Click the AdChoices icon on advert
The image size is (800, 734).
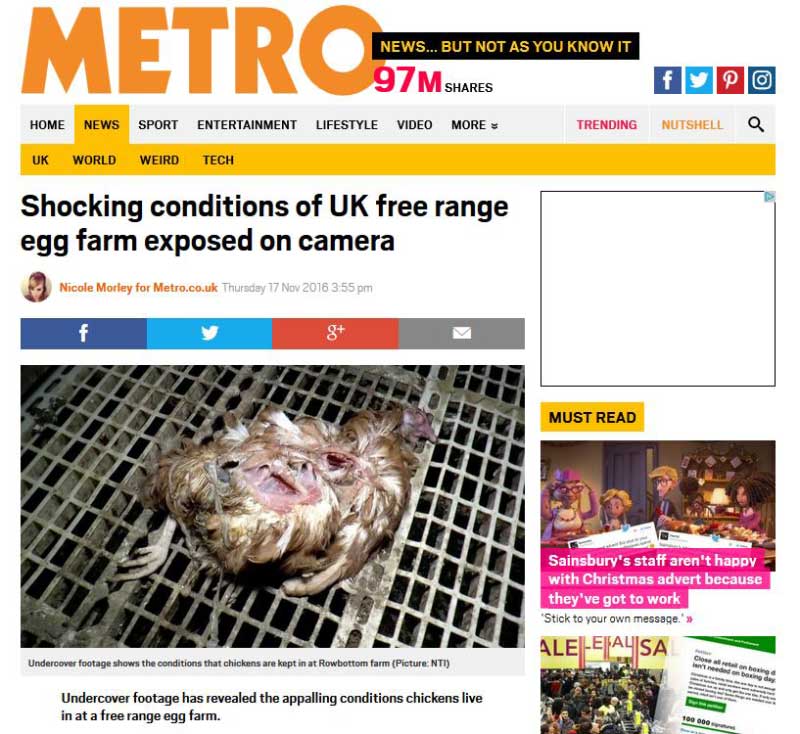(x=769, y=197)
